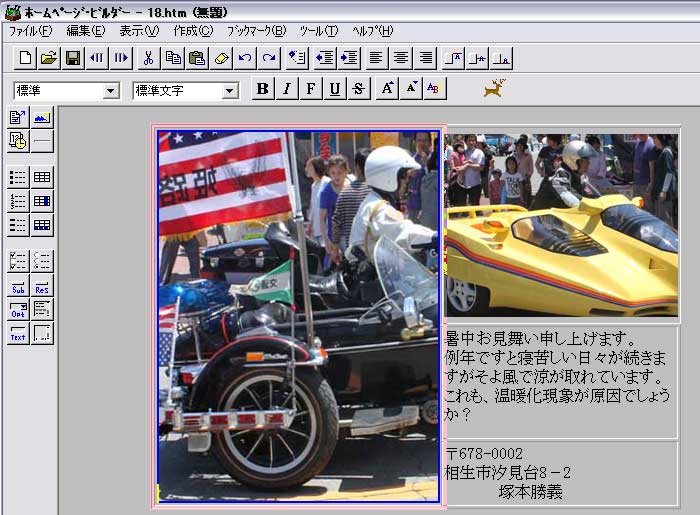The height and width of the screenshot is (515, 700).
Task: Click the Insert image icon in side palette
Action: point(42,118)
